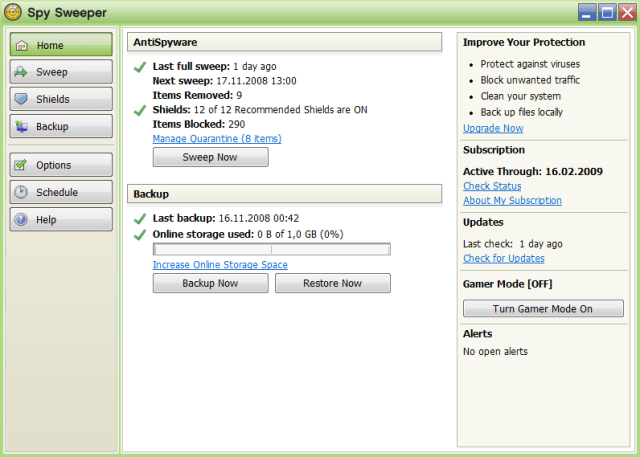
Task: Click the Check for Updates link
Action: point(504,258)
